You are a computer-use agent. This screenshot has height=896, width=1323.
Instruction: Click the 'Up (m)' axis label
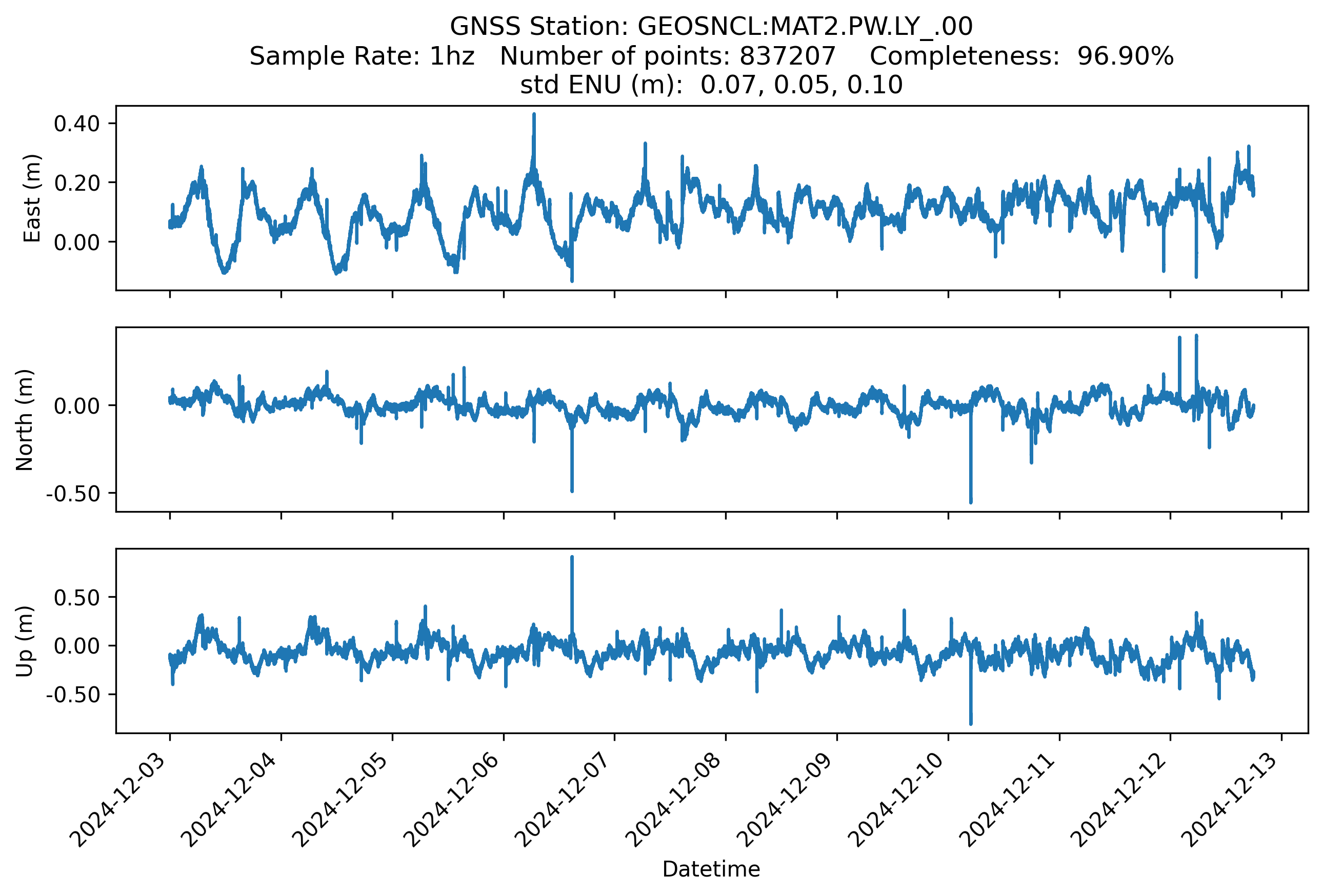pyautogui.click(x=25, y=641)
